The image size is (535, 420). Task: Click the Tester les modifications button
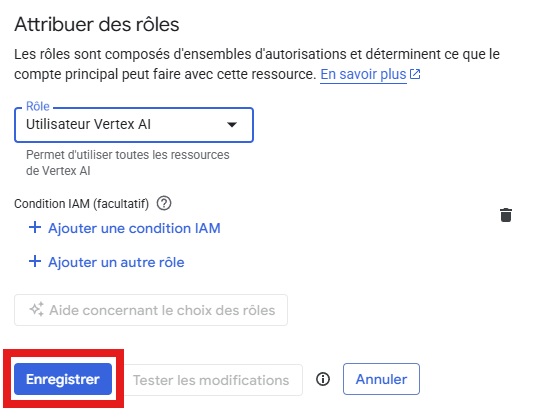(211, 380)
